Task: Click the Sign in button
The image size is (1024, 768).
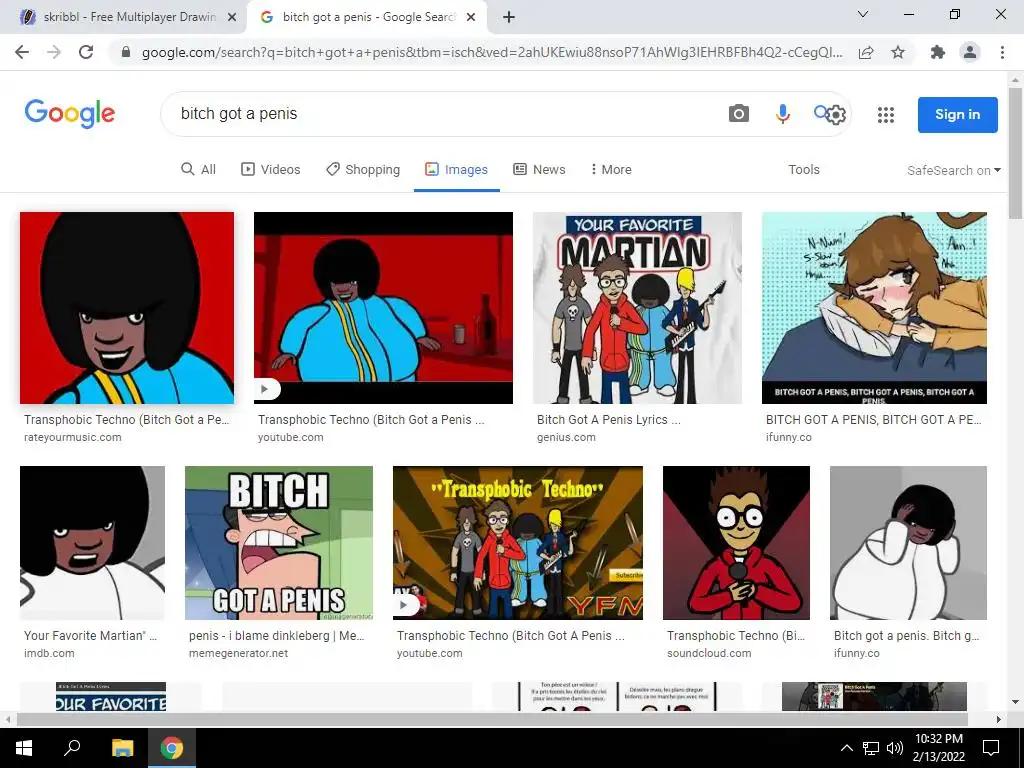Action: tap(957, 114)
